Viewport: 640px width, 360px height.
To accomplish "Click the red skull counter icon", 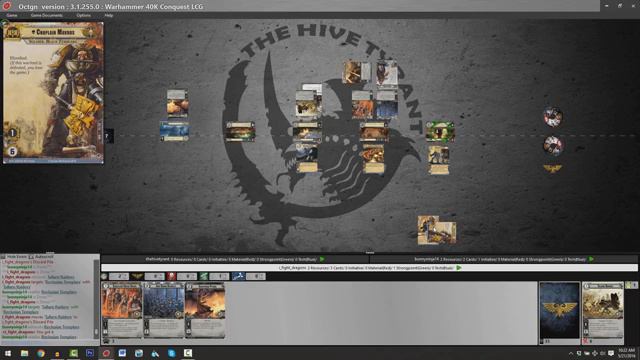I will click(171, 276).
